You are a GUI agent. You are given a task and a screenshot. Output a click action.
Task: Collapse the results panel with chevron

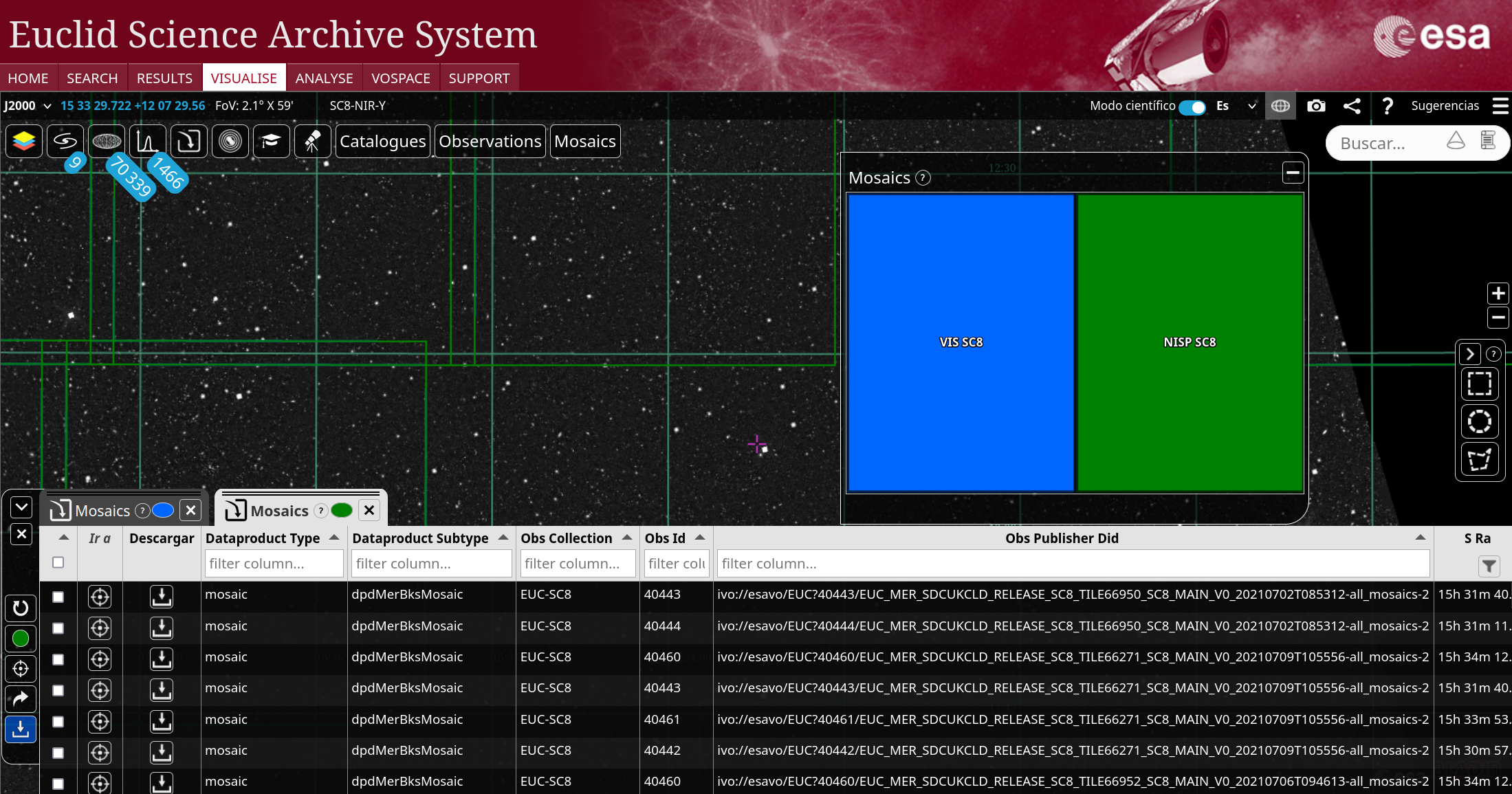(x=21, y=507)
